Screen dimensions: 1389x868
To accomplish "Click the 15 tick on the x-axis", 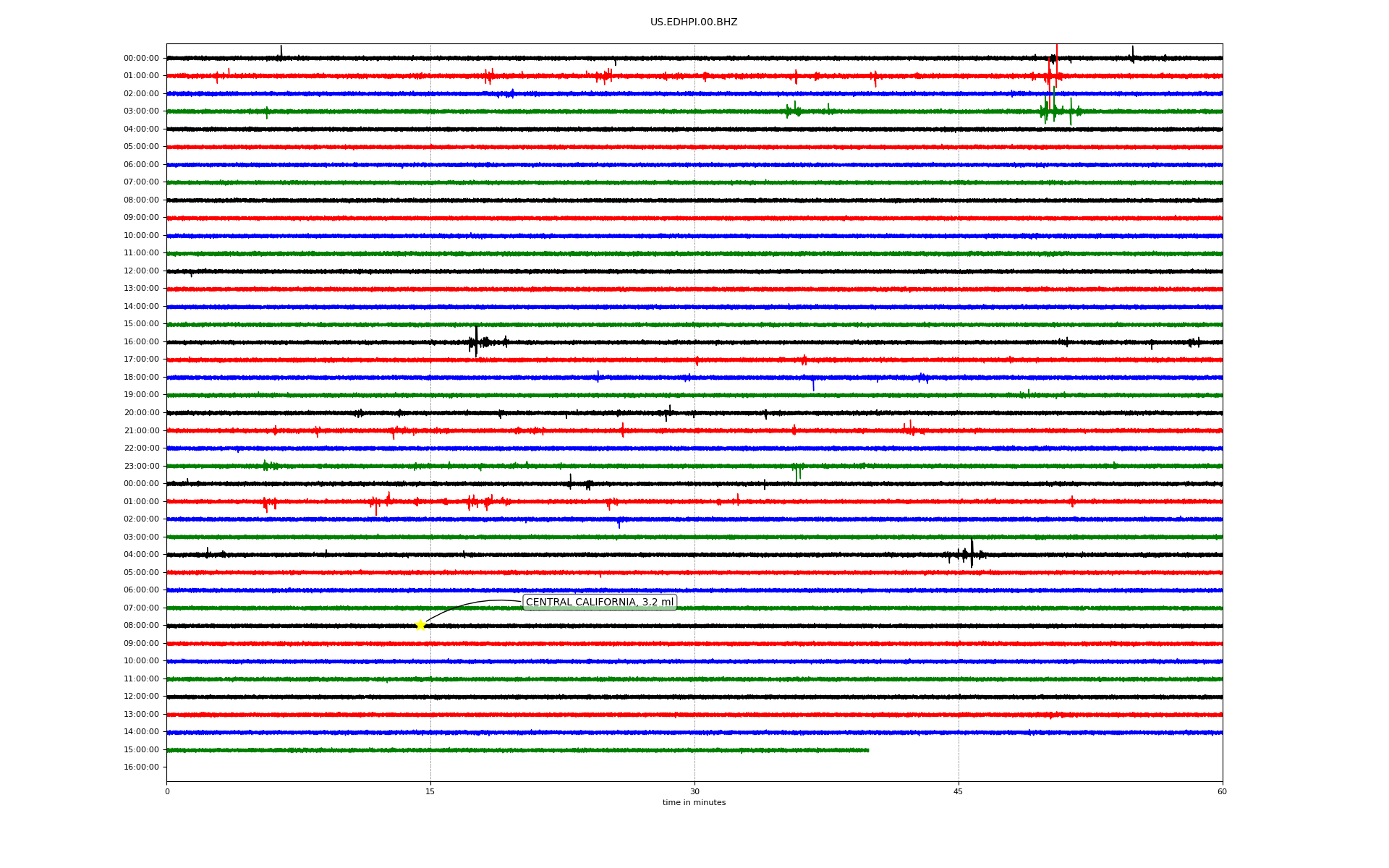I will click(x=430, y=791).
